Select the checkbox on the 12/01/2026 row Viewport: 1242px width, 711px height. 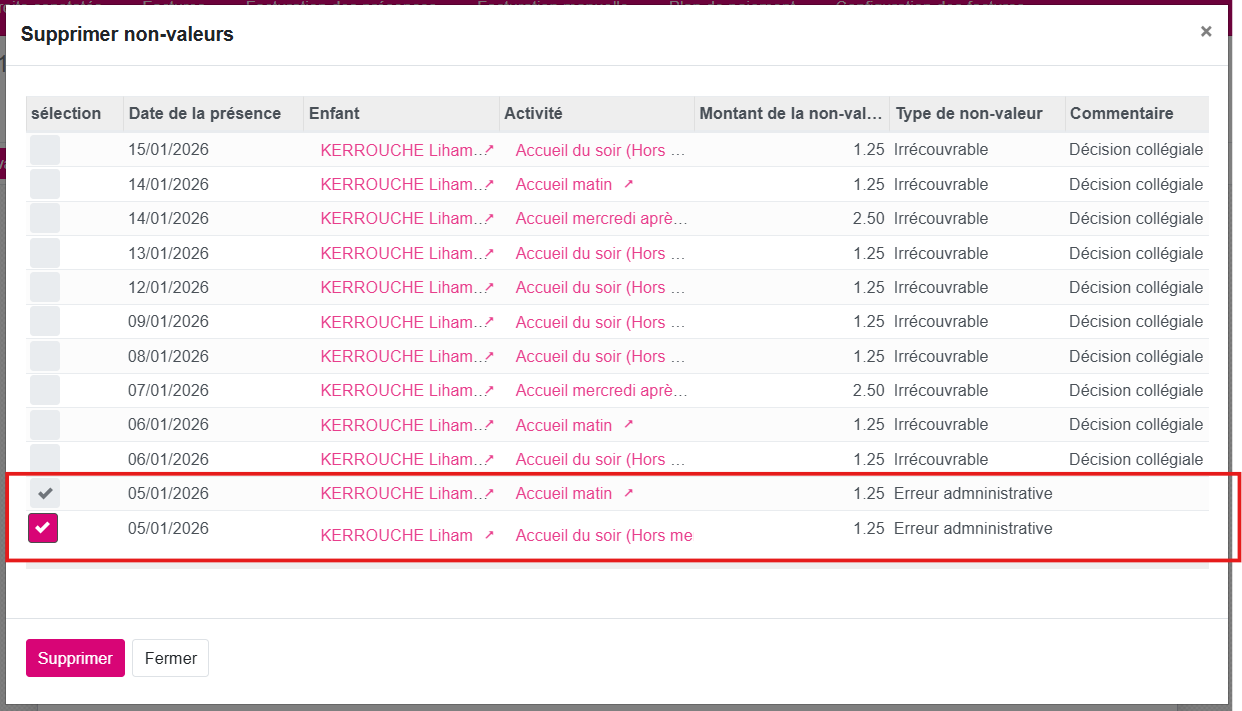(x=44, y=287)
